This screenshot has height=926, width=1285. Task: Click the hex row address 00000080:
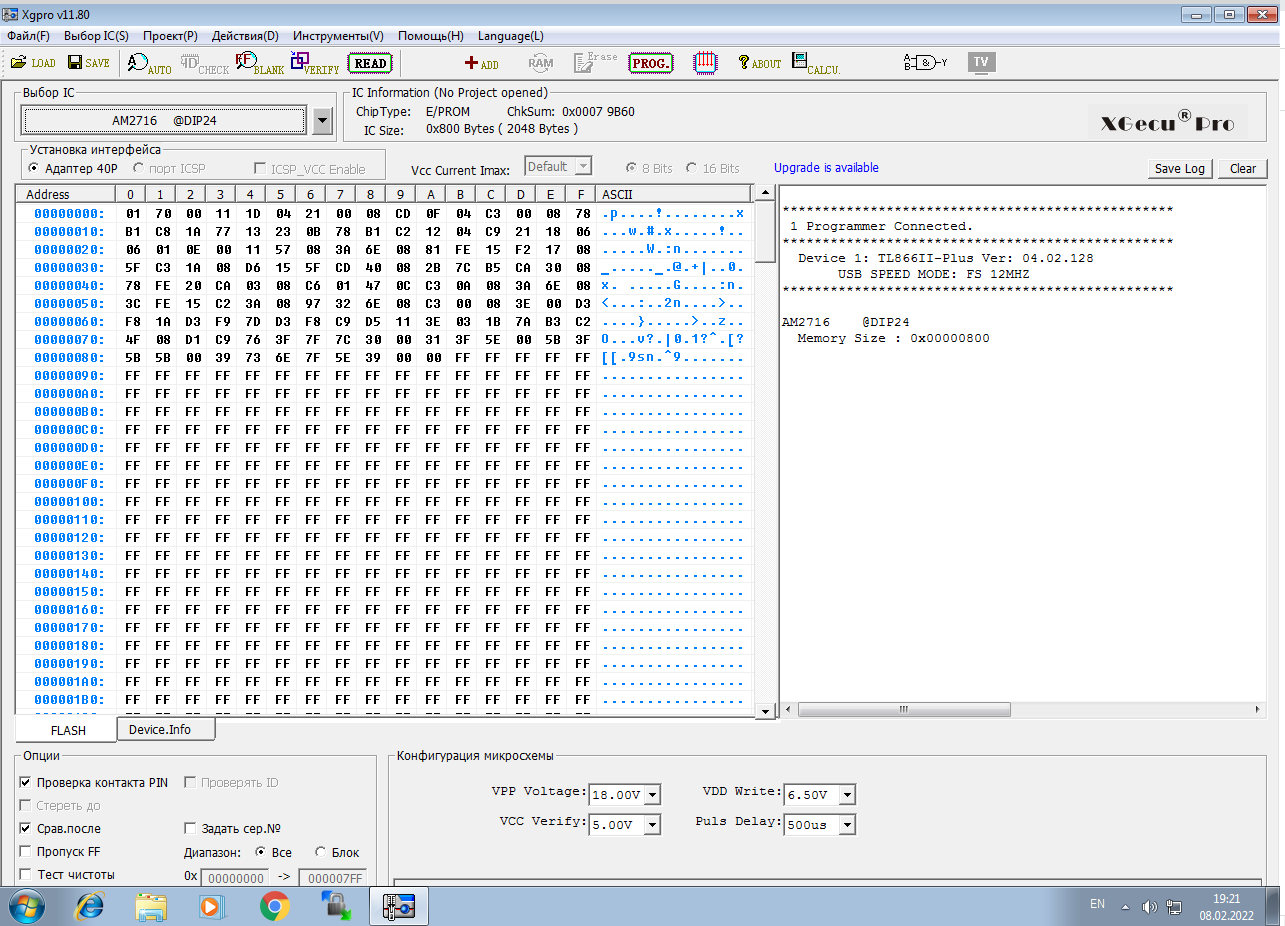click(70, 358)
